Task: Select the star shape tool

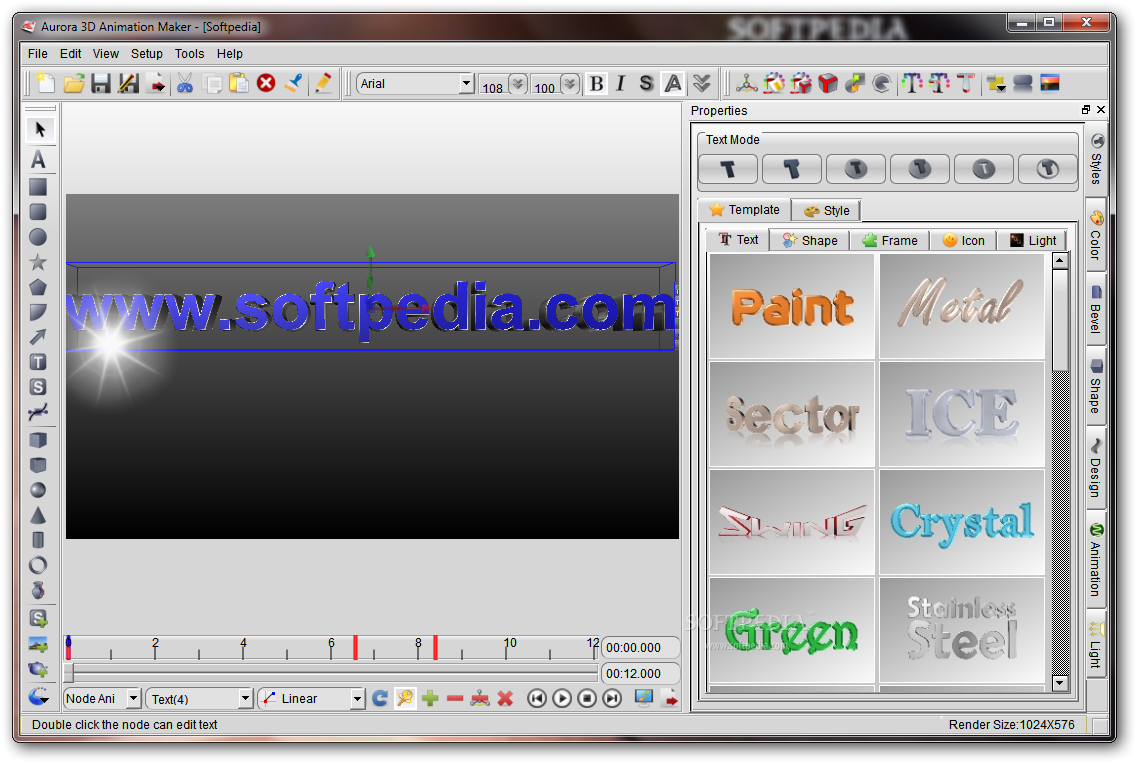Action: click(x=38, y=262)
